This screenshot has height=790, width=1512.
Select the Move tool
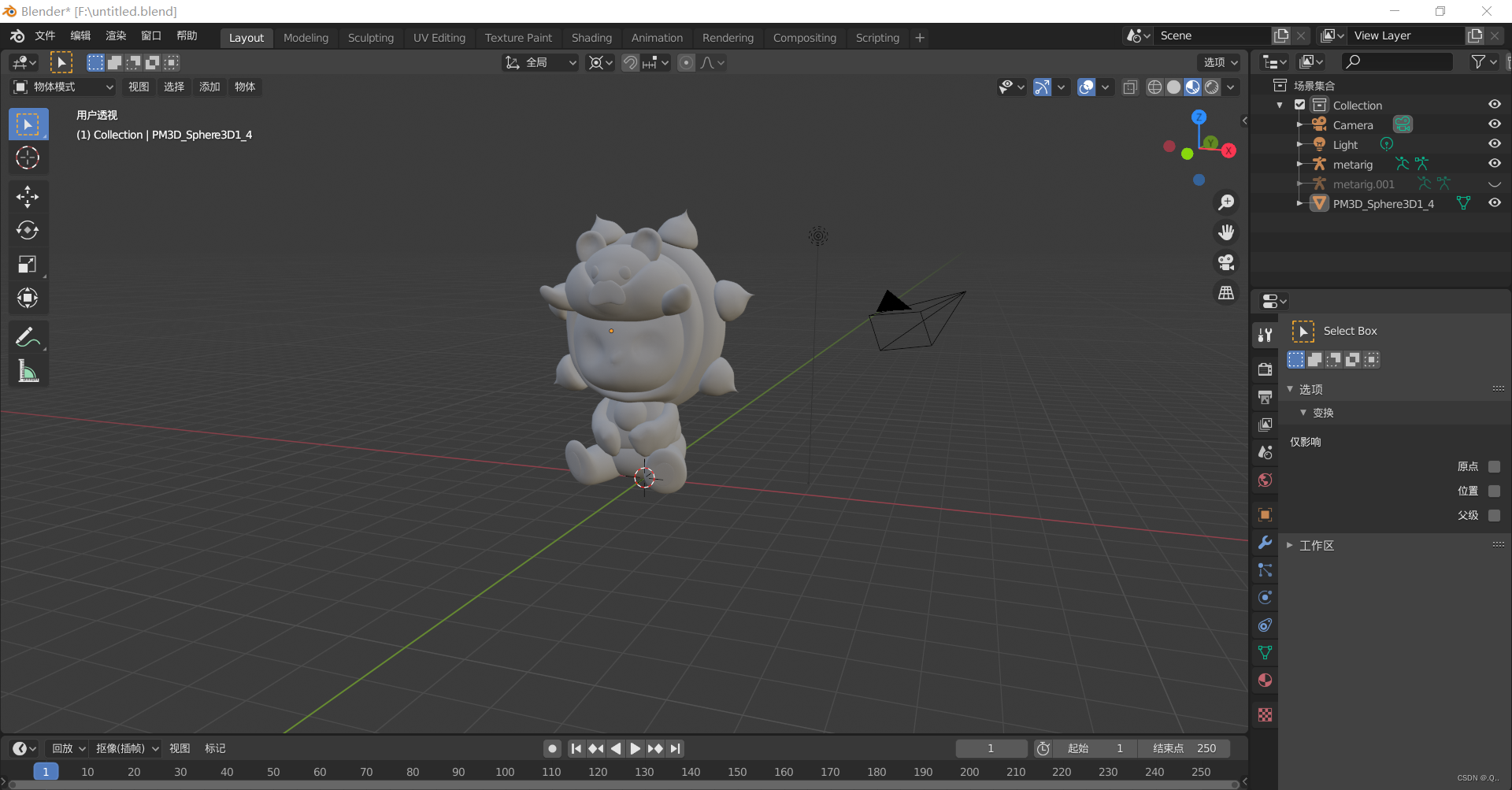(28, 197)
